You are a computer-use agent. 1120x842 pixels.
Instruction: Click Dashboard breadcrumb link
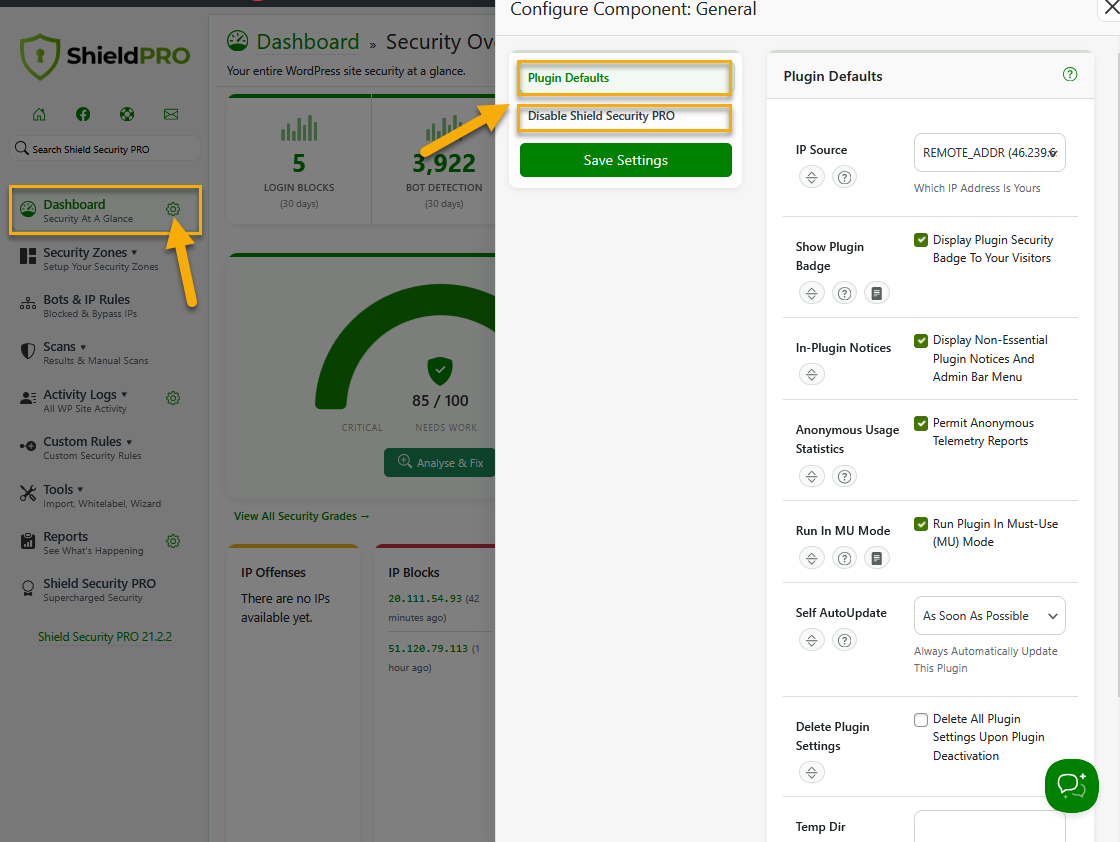308,42
